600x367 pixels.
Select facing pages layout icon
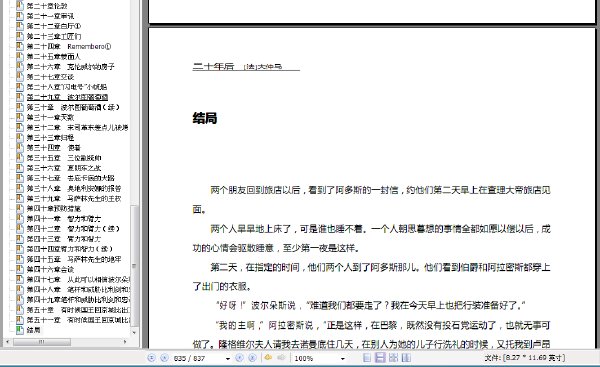[x=393, y=358]
